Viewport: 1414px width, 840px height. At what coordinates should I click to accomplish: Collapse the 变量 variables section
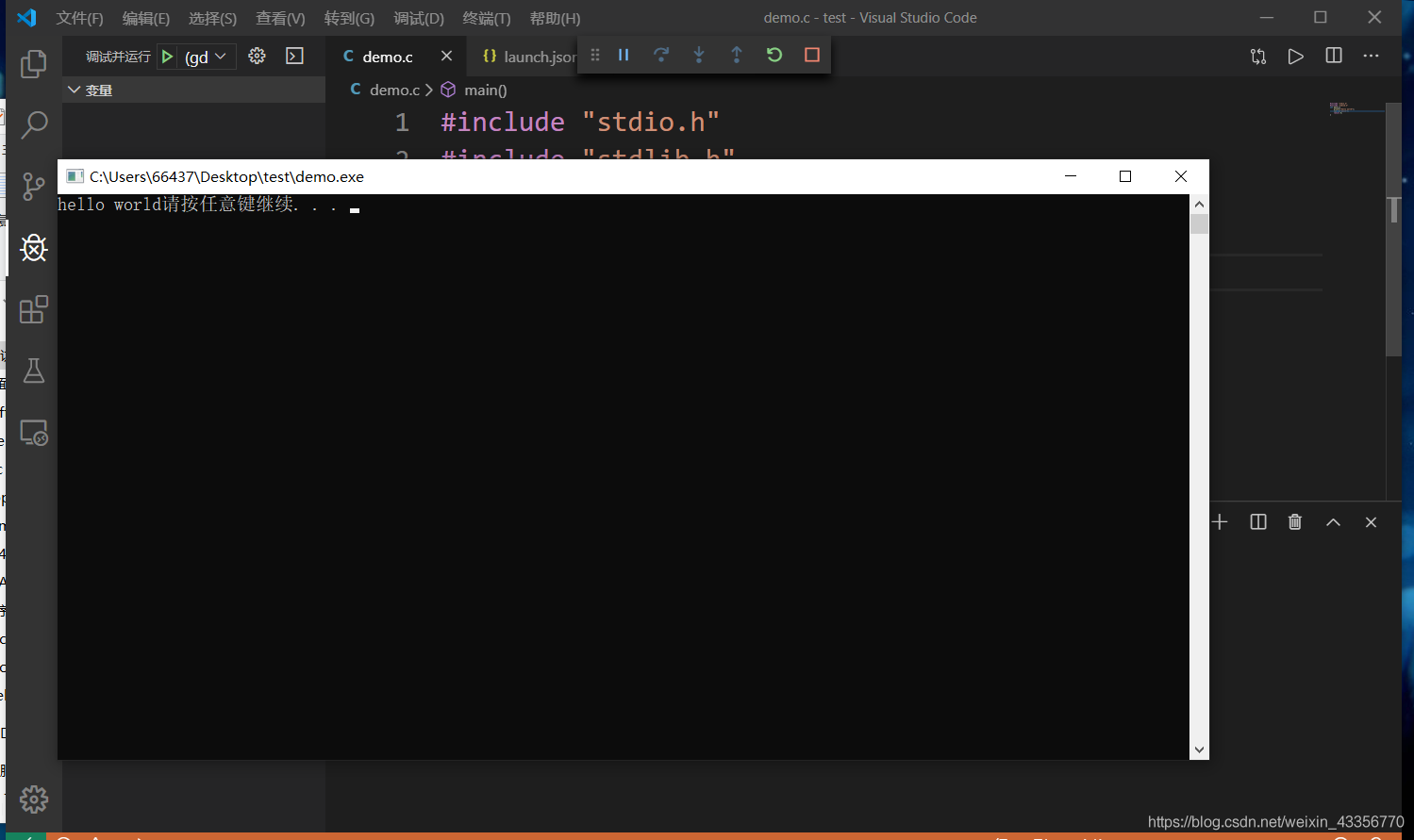coord(75,91)
